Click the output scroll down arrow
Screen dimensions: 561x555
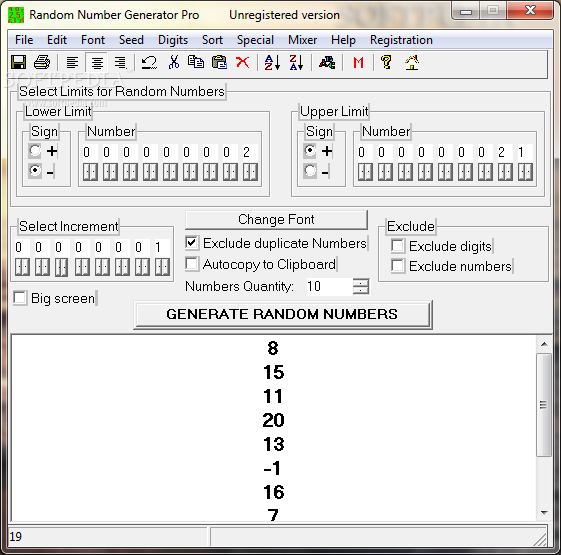click(x=544, y=513)
